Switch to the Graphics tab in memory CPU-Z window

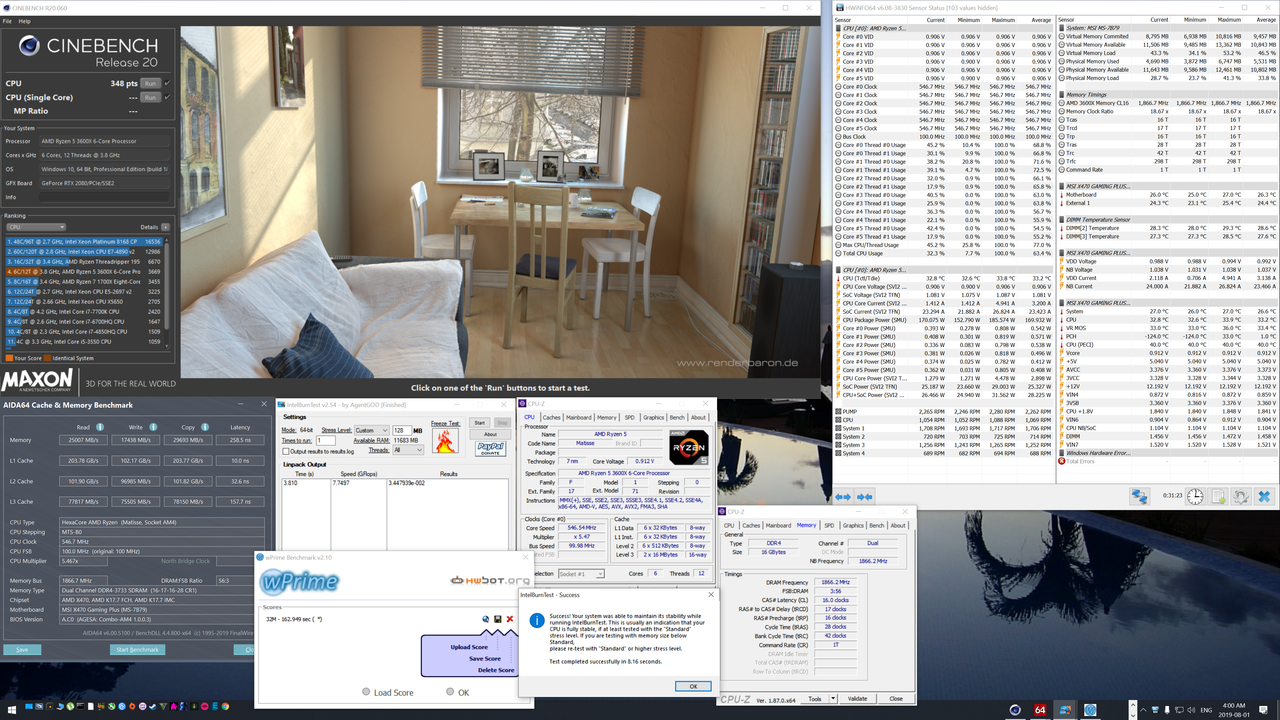(x=853, y=525)
